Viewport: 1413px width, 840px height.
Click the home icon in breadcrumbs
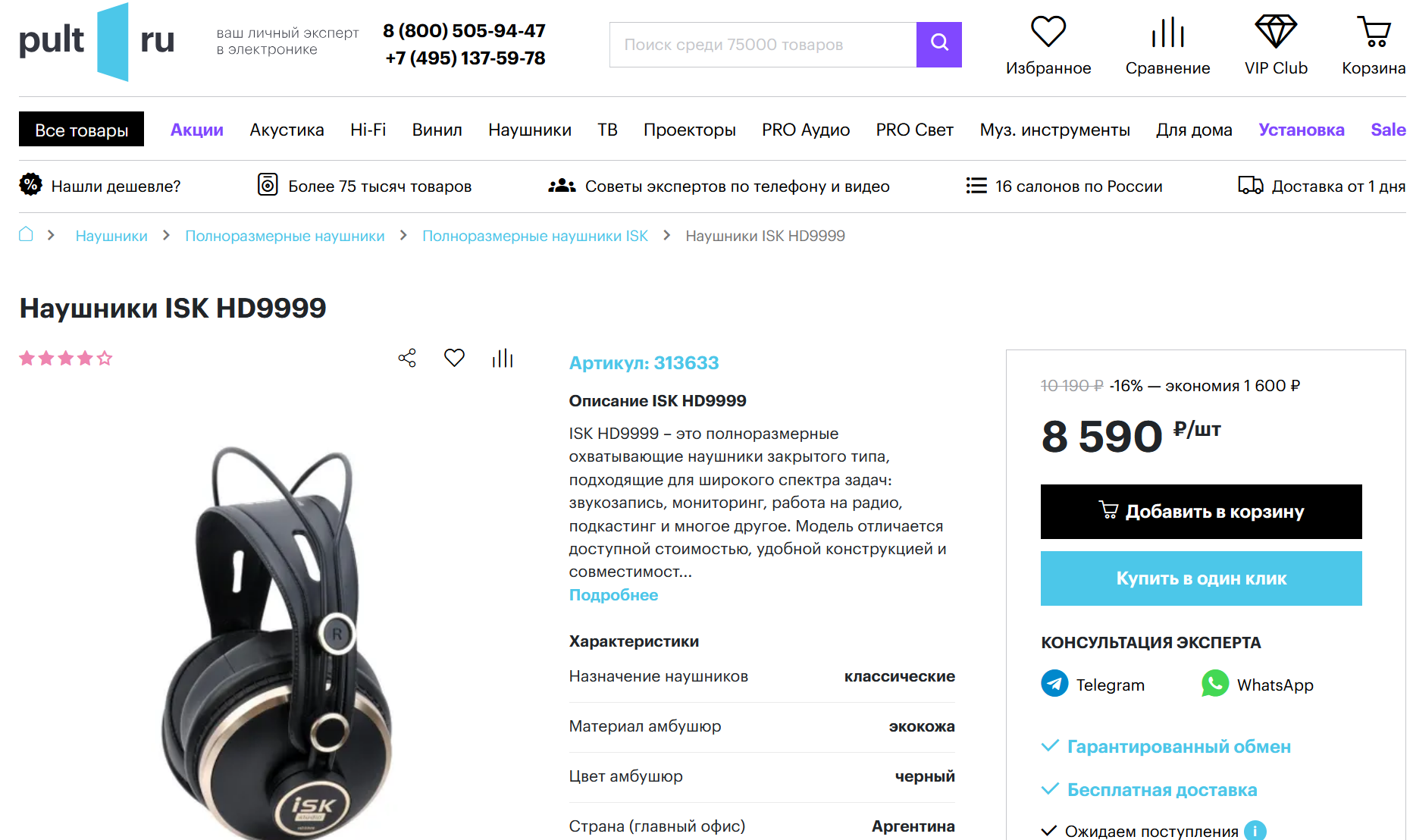tap(26, 234)
